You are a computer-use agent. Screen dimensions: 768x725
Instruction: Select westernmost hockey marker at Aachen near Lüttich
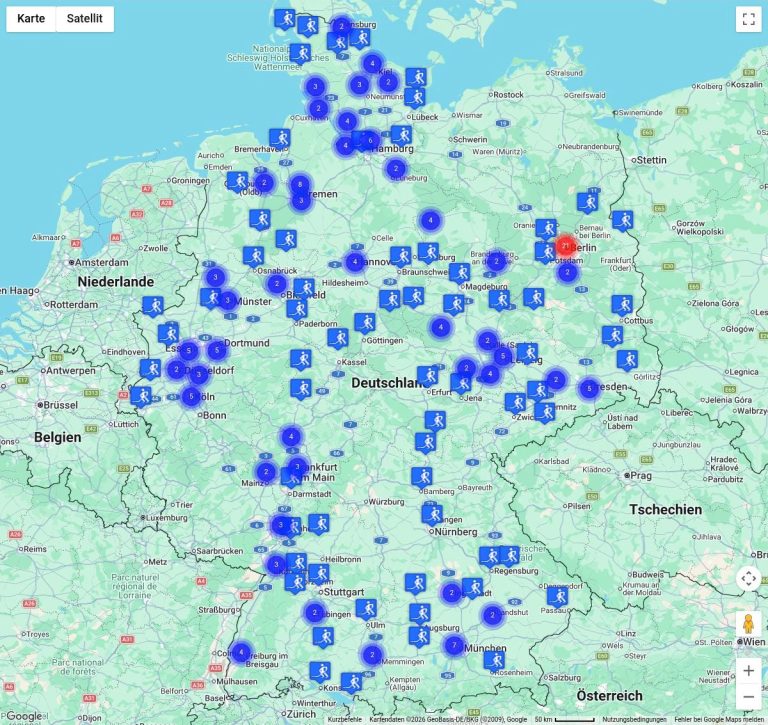point(141,396)
